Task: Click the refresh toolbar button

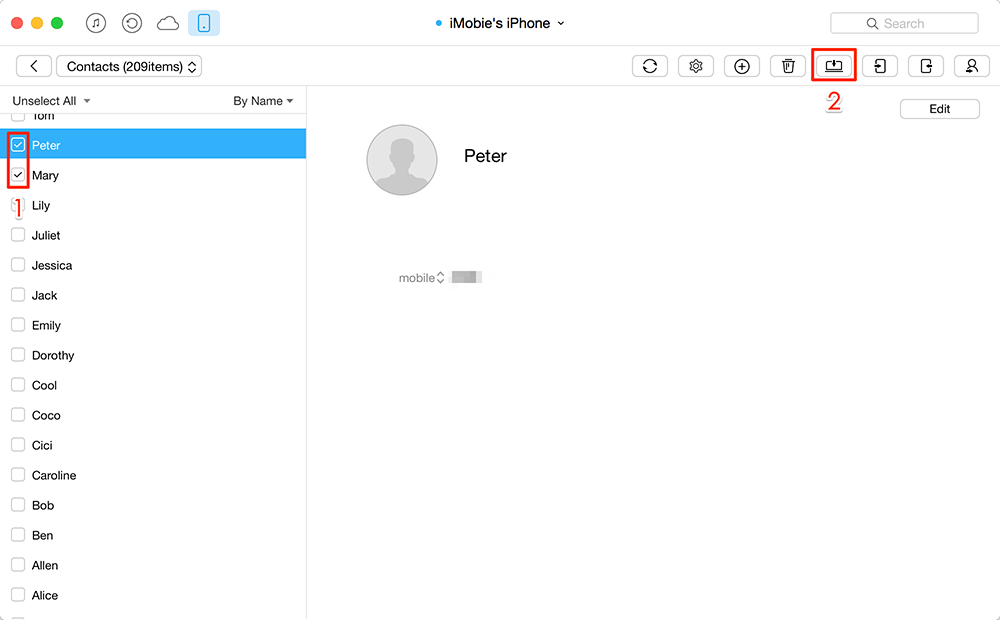Action: pos(650,66)
